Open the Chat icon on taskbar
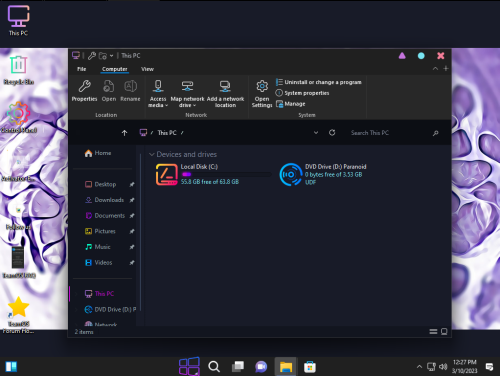Image resolution: width=500 pixels, height=376 pixels. [x=261, y=367]
